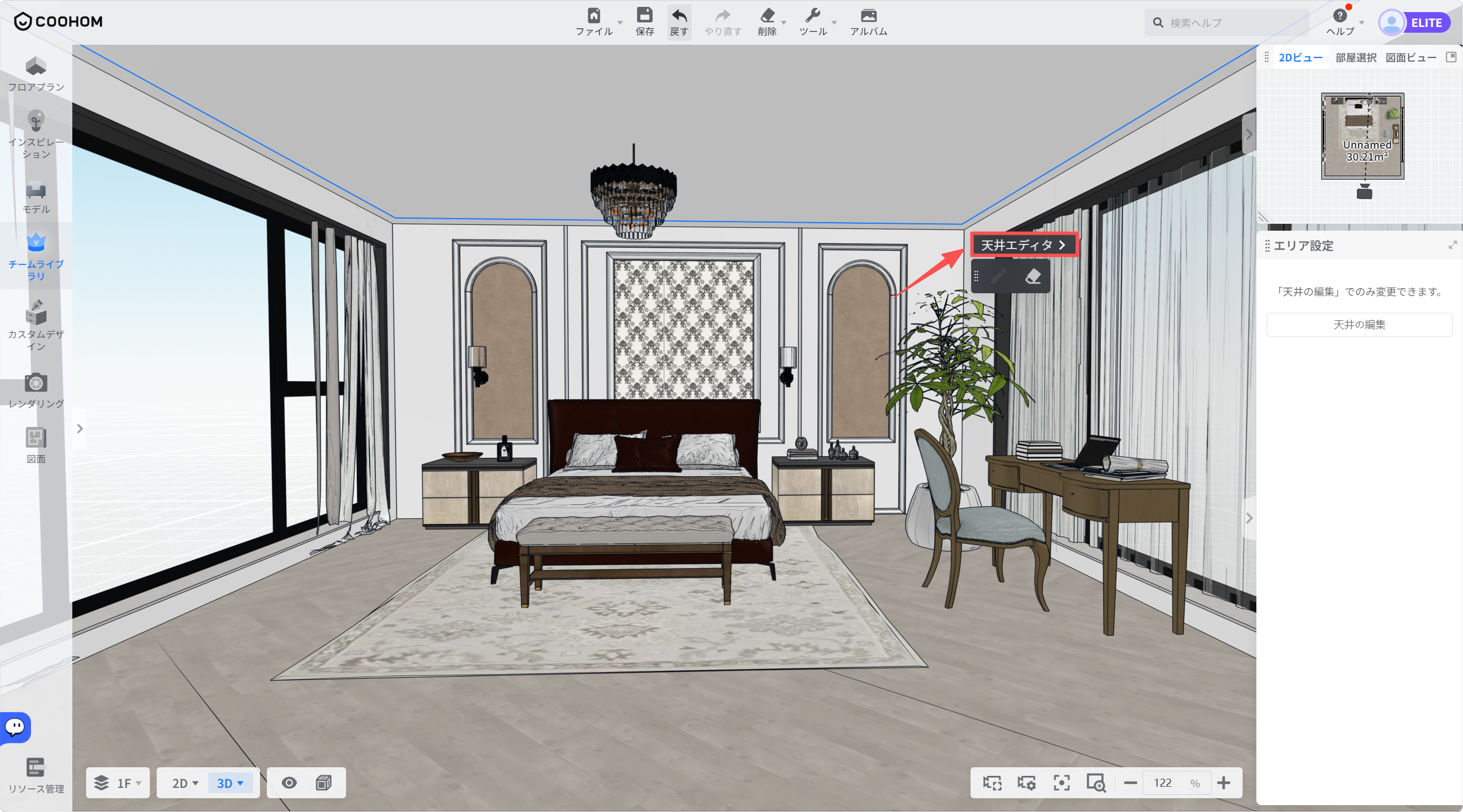Open 図面 in the left sidebar

tap(36, 446)
